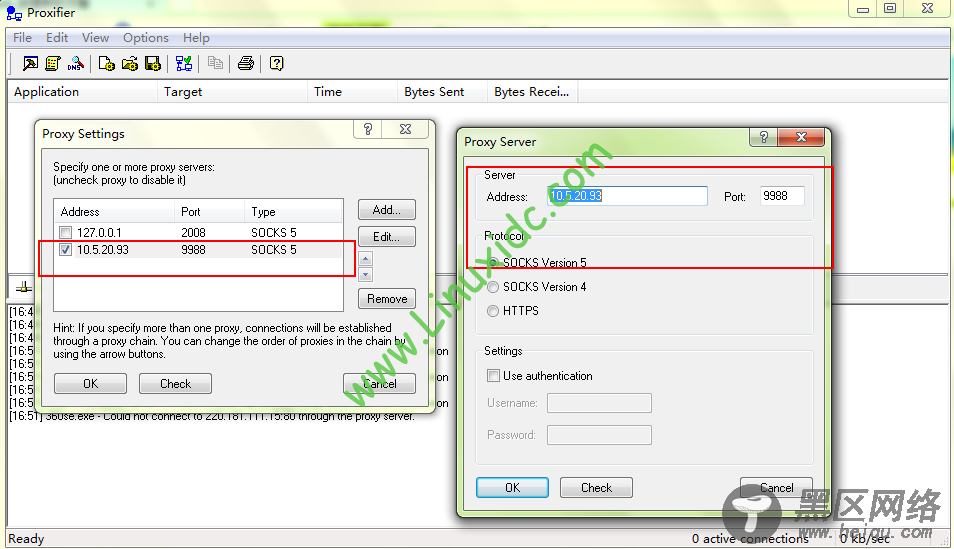Select HTTPS protocol option
Image resolution: width=954 pixels, height=549 pixels.
tap(493, 311)
